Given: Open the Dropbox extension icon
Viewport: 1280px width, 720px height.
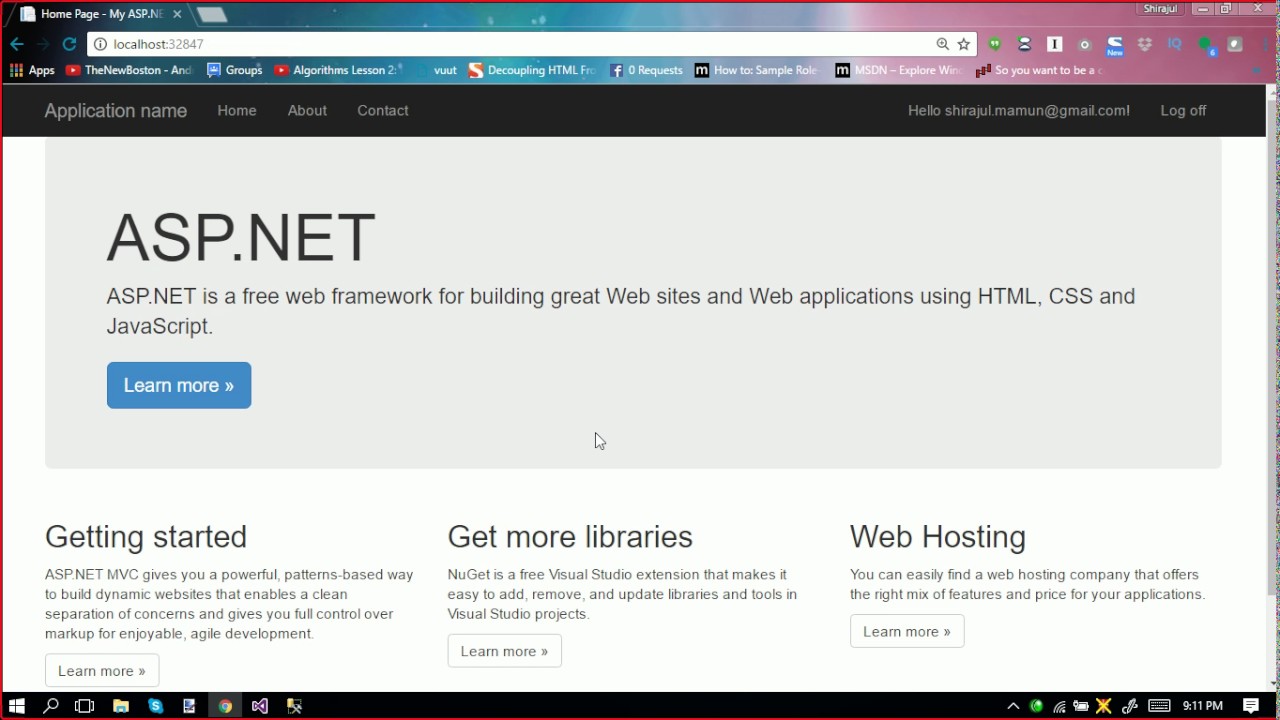Looking at the screenshot, I should [x=1145, y=44].
